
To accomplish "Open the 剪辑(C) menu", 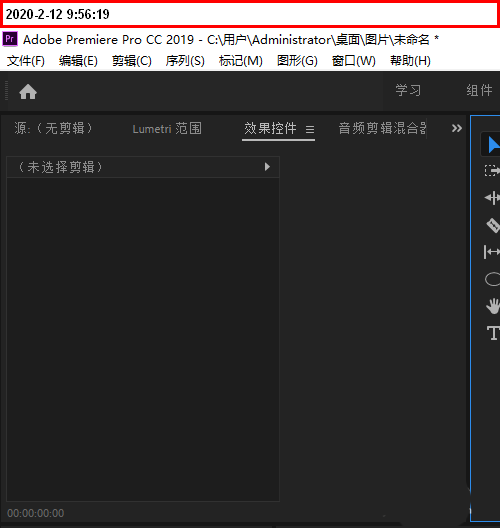I will click(132, 61).
